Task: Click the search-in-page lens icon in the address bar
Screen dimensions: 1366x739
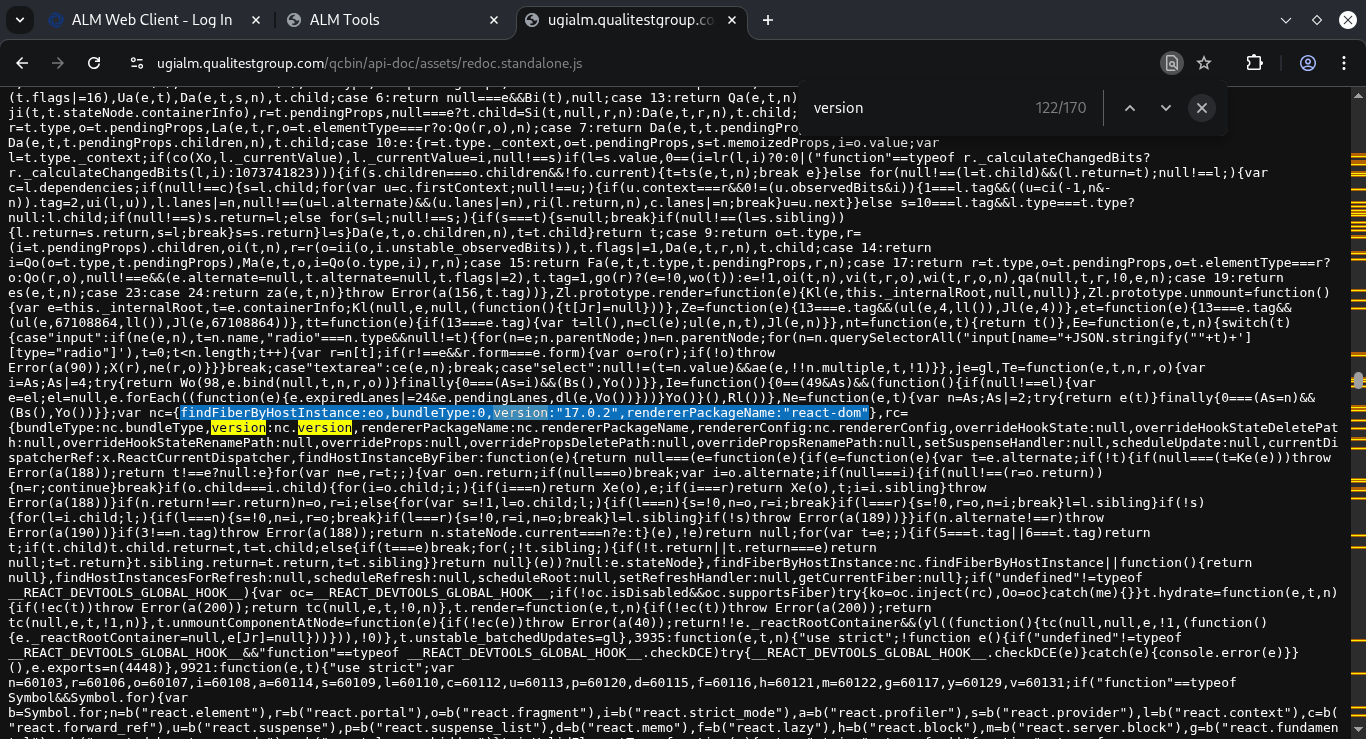Action: coord(1171,63)
